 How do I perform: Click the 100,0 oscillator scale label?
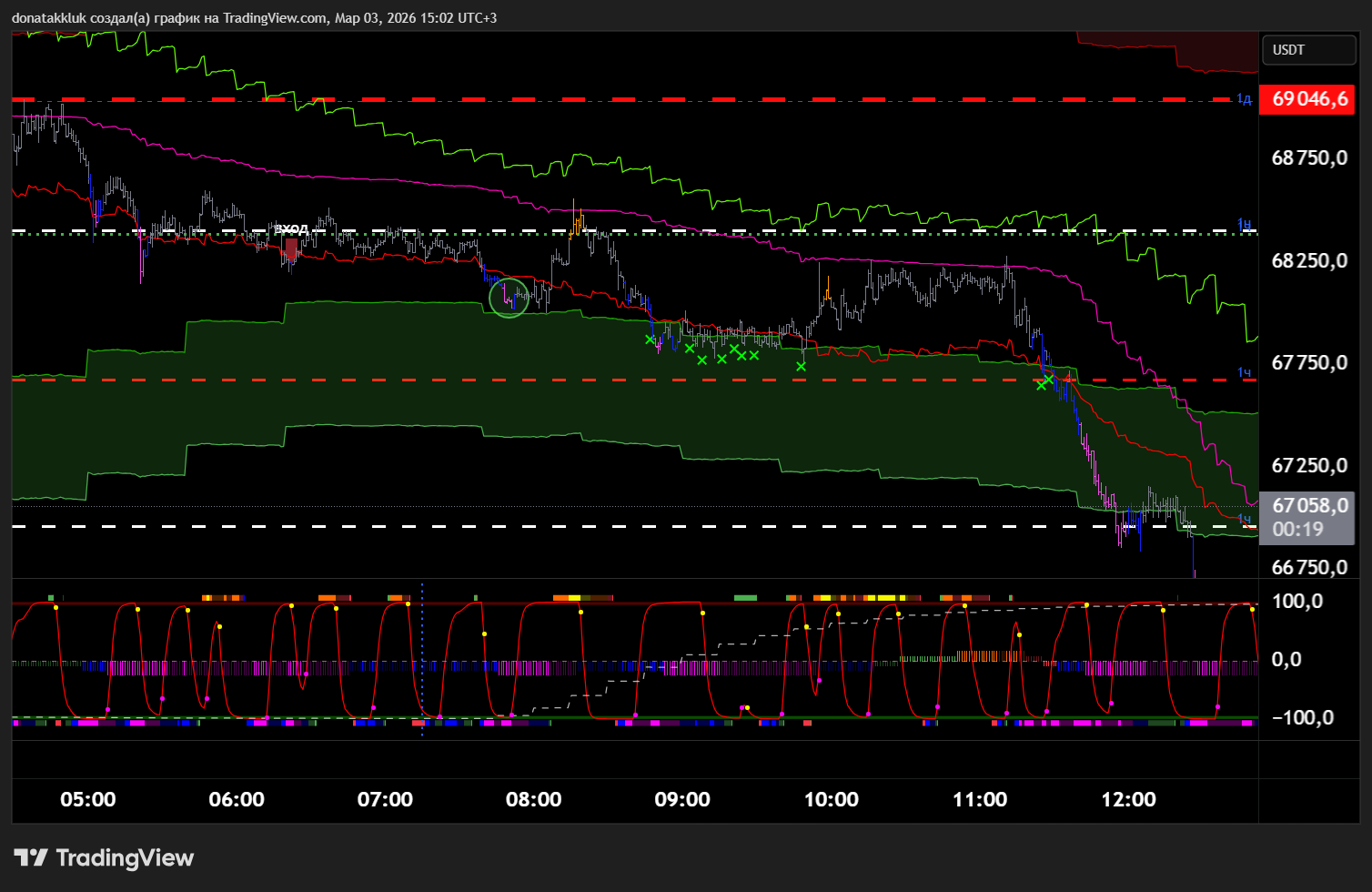click(1297, 602)
